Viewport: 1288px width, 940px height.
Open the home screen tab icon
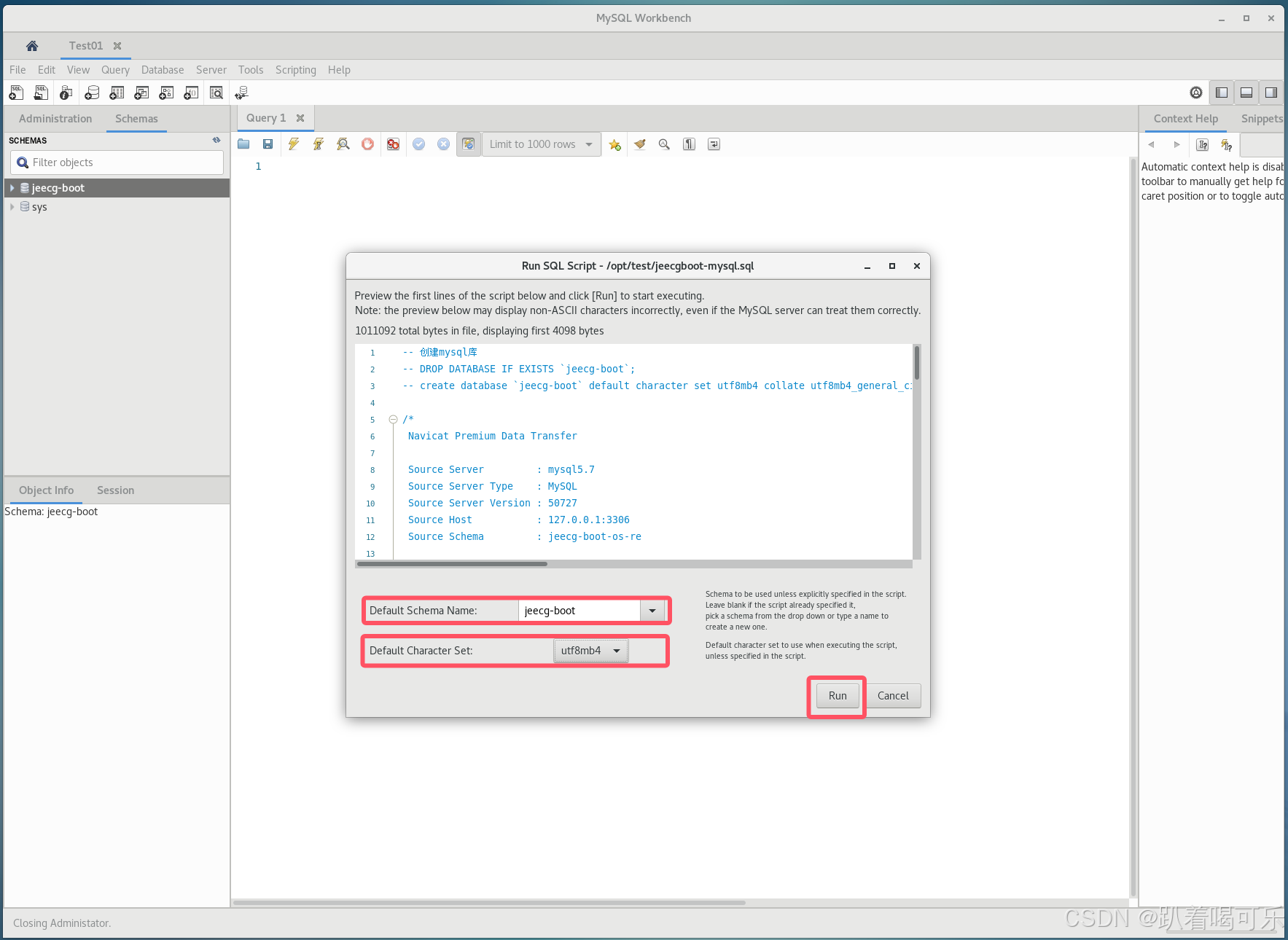tap(31, 46)
